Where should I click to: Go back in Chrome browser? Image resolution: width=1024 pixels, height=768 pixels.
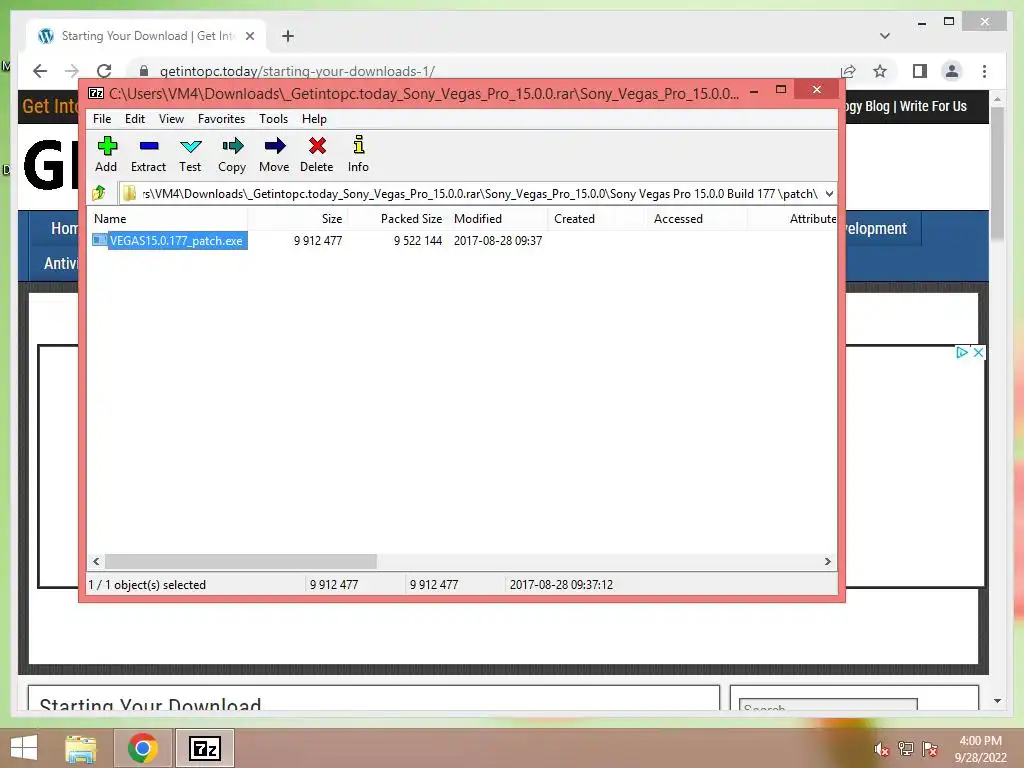40,71
